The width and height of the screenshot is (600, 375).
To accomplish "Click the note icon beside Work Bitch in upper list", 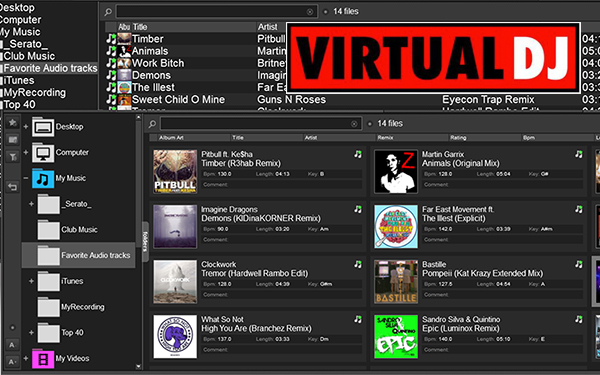I will [111, 63].
